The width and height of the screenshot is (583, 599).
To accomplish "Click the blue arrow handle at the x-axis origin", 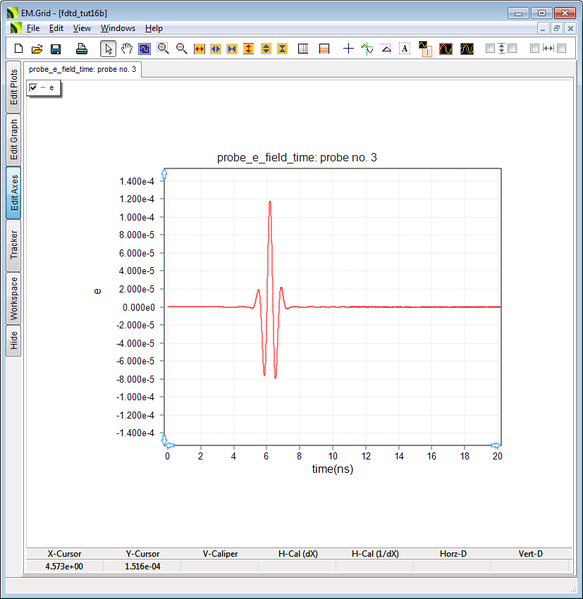I will pyautogui.click(x=170, y=445).
